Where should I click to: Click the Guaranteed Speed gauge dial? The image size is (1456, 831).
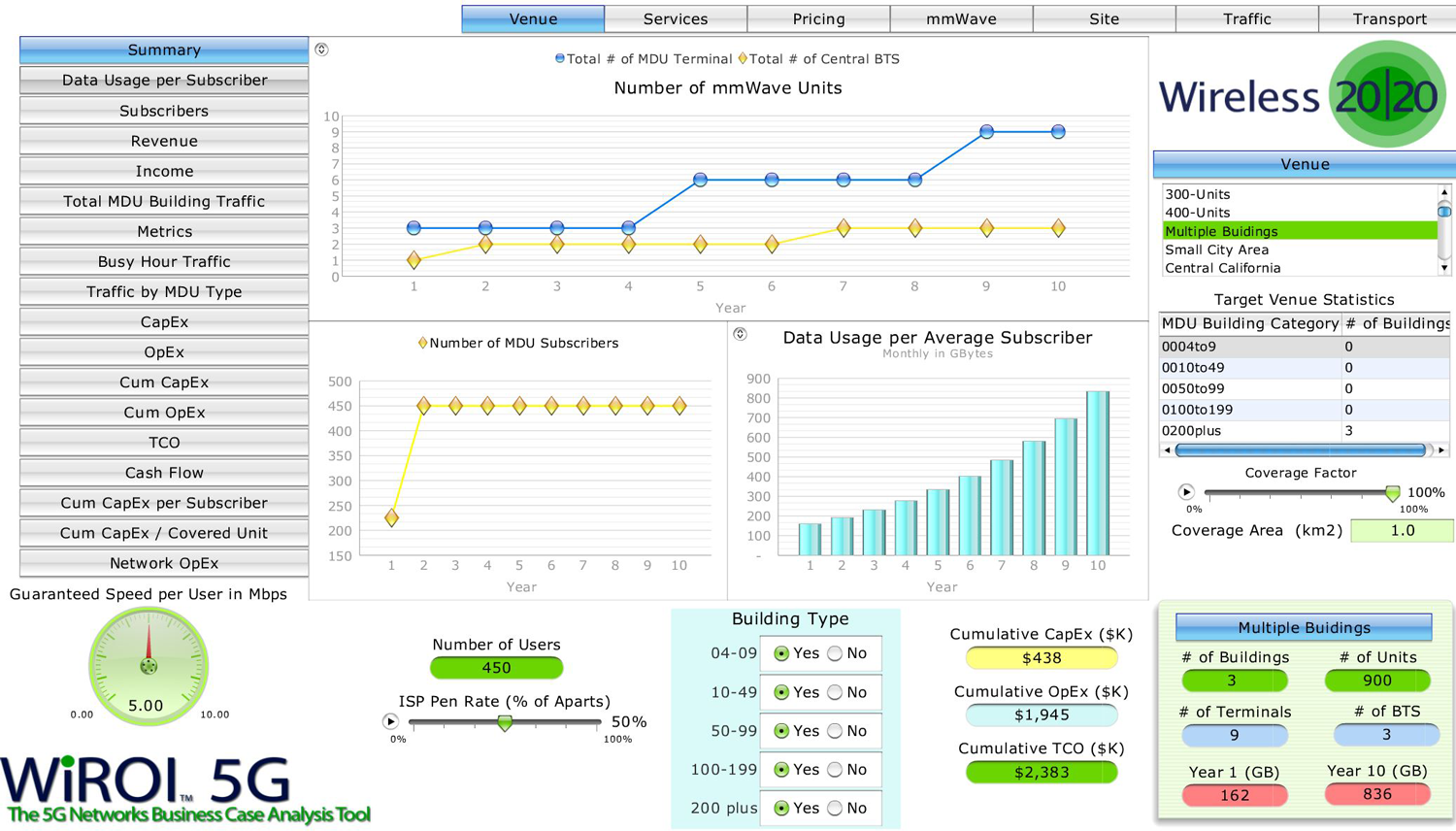pos(149,666)
